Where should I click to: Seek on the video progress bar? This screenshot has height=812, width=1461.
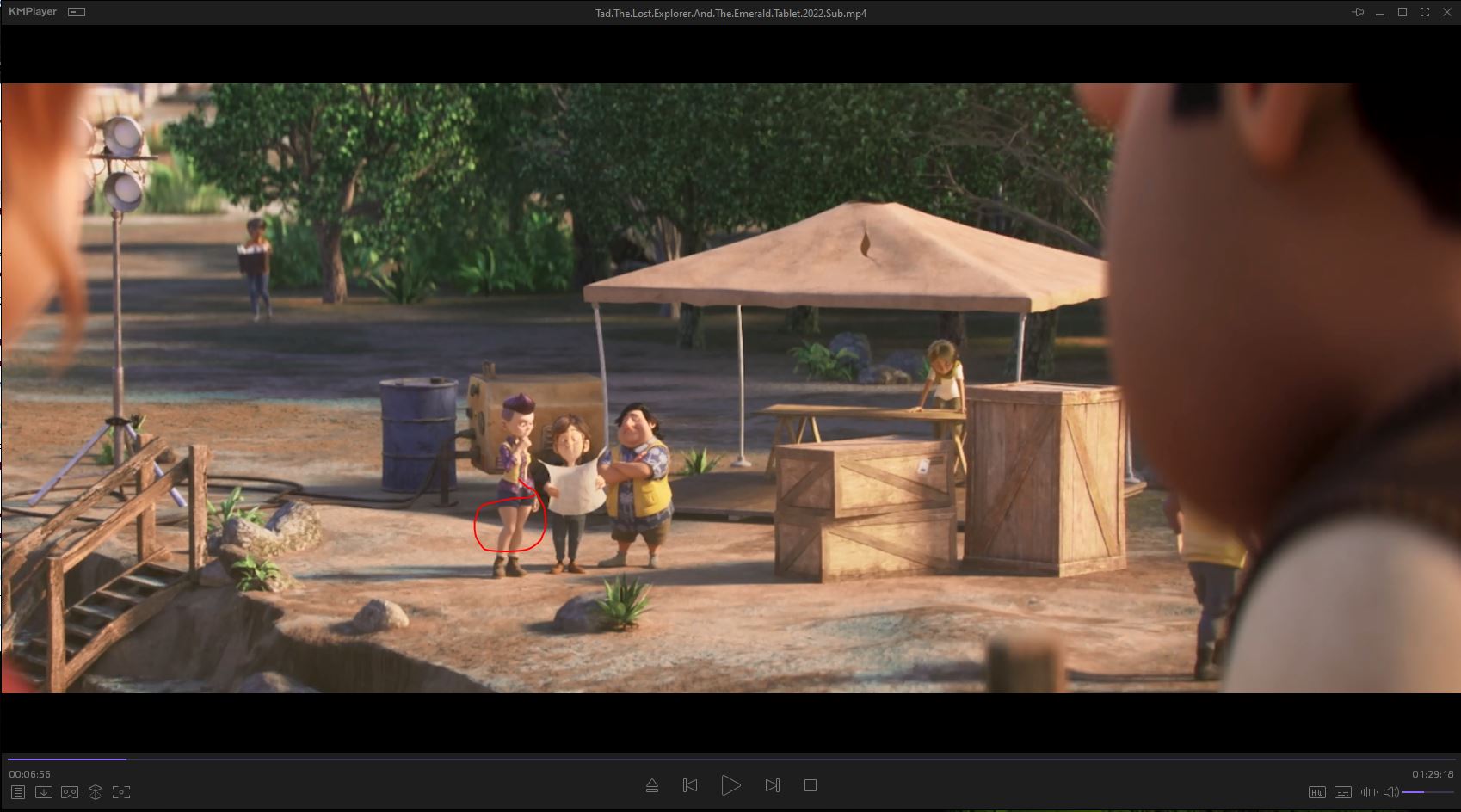coord(730,759)
